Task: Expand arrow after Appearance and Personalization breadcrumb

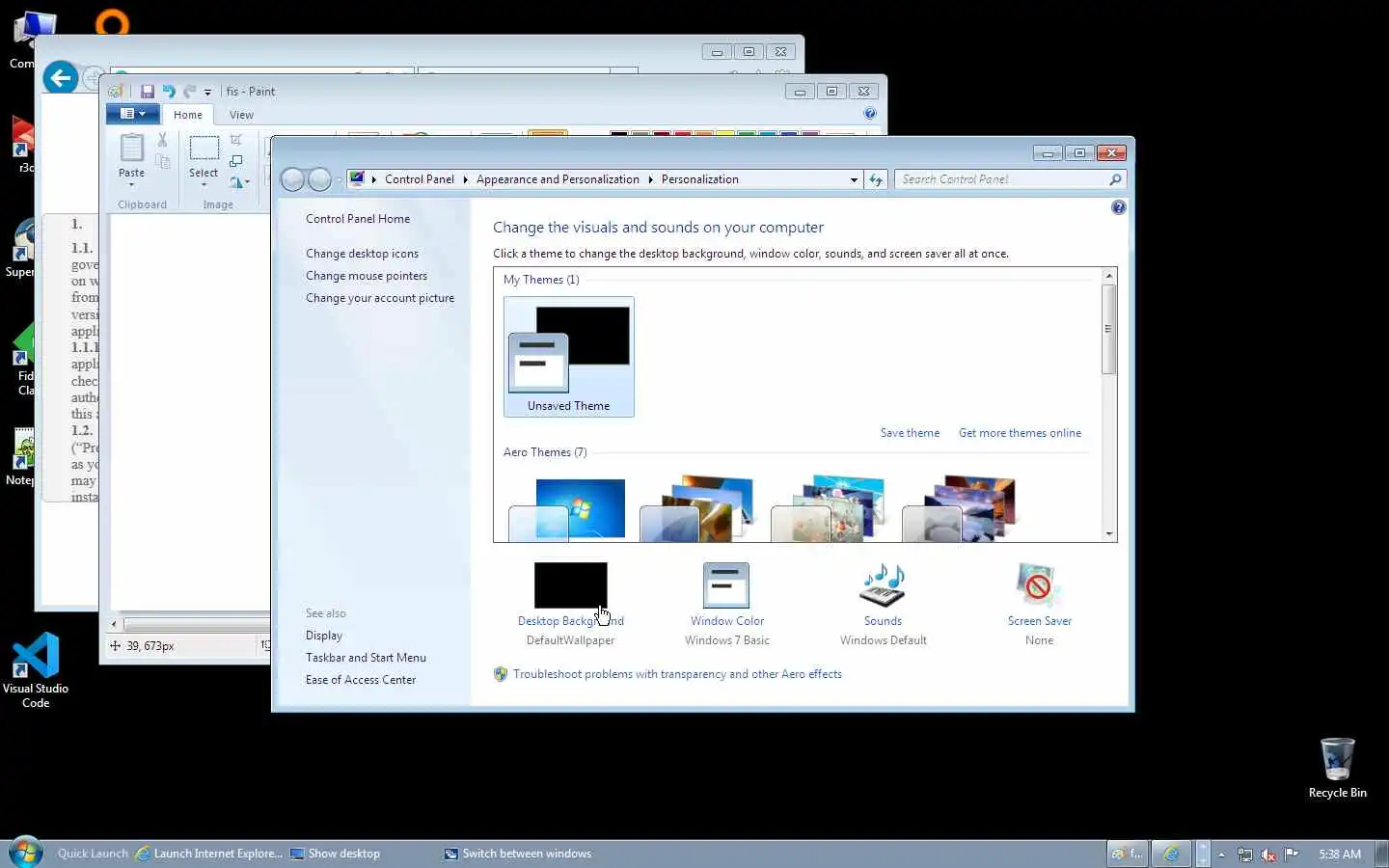Action: point(650,179)
